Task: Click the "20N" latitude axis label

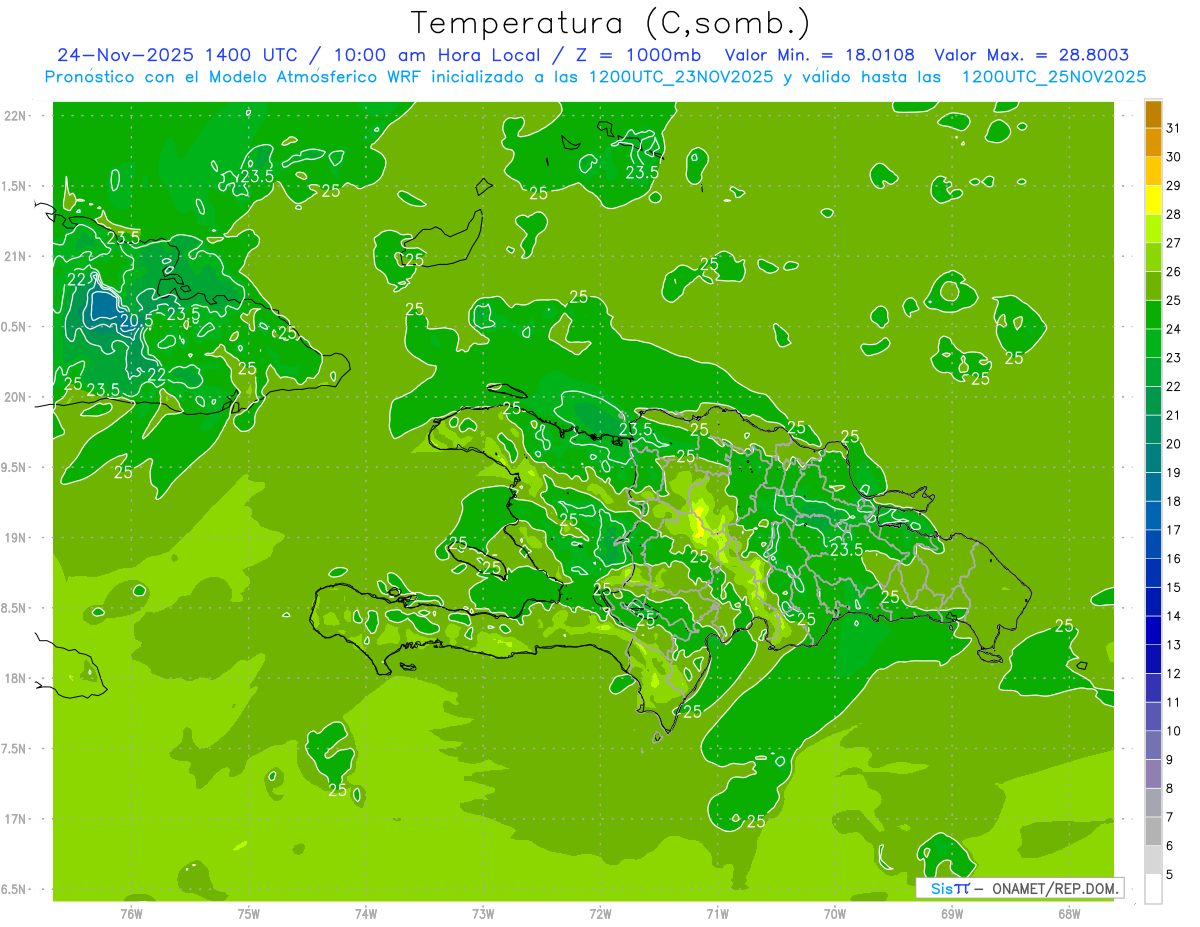Action: (x=16, y=397)
